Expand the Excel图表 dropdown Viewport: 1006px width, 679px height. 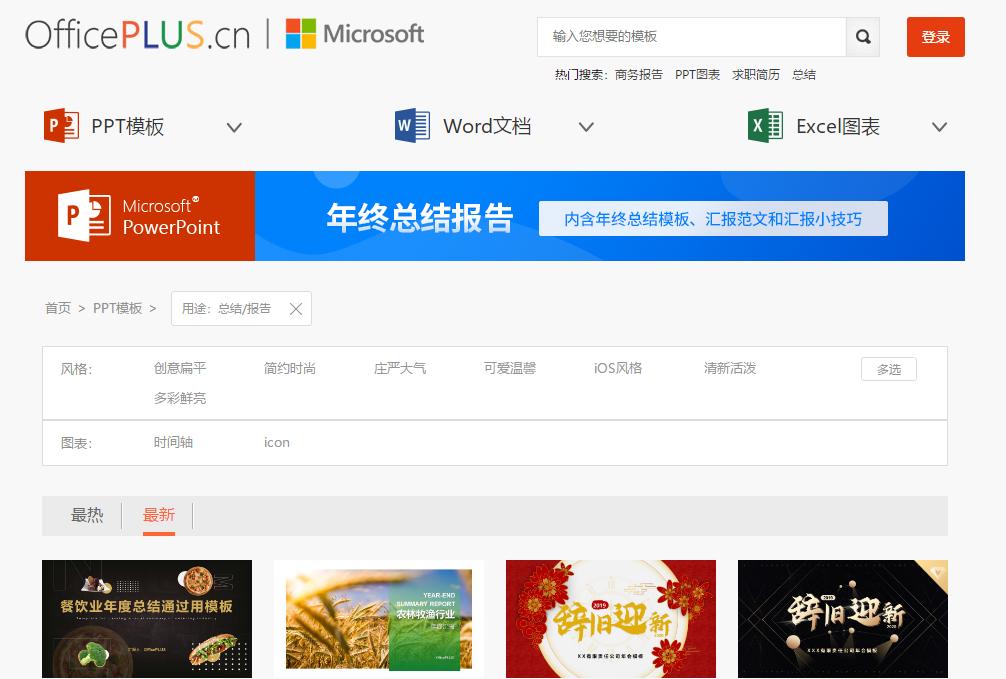pyautogui.click(x=940, y=128)
